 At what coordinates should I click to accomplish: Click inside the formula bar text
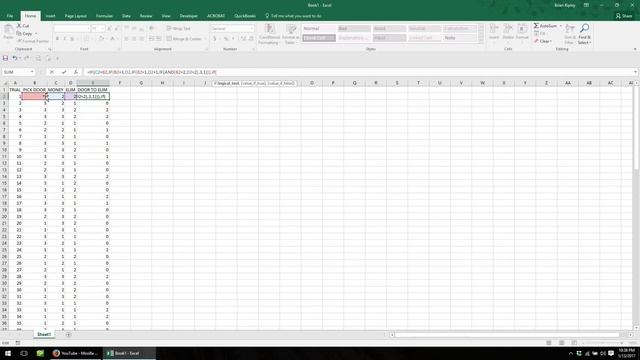pyautogui.click(x=152, y=72)
